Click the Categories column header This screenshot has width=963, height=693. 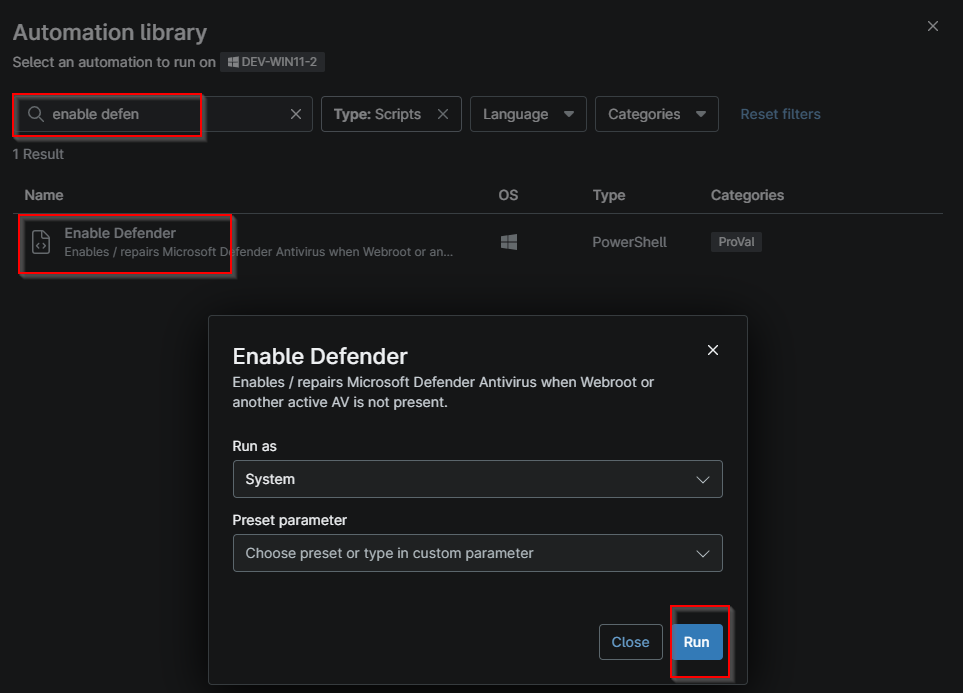tap(747, 195)
